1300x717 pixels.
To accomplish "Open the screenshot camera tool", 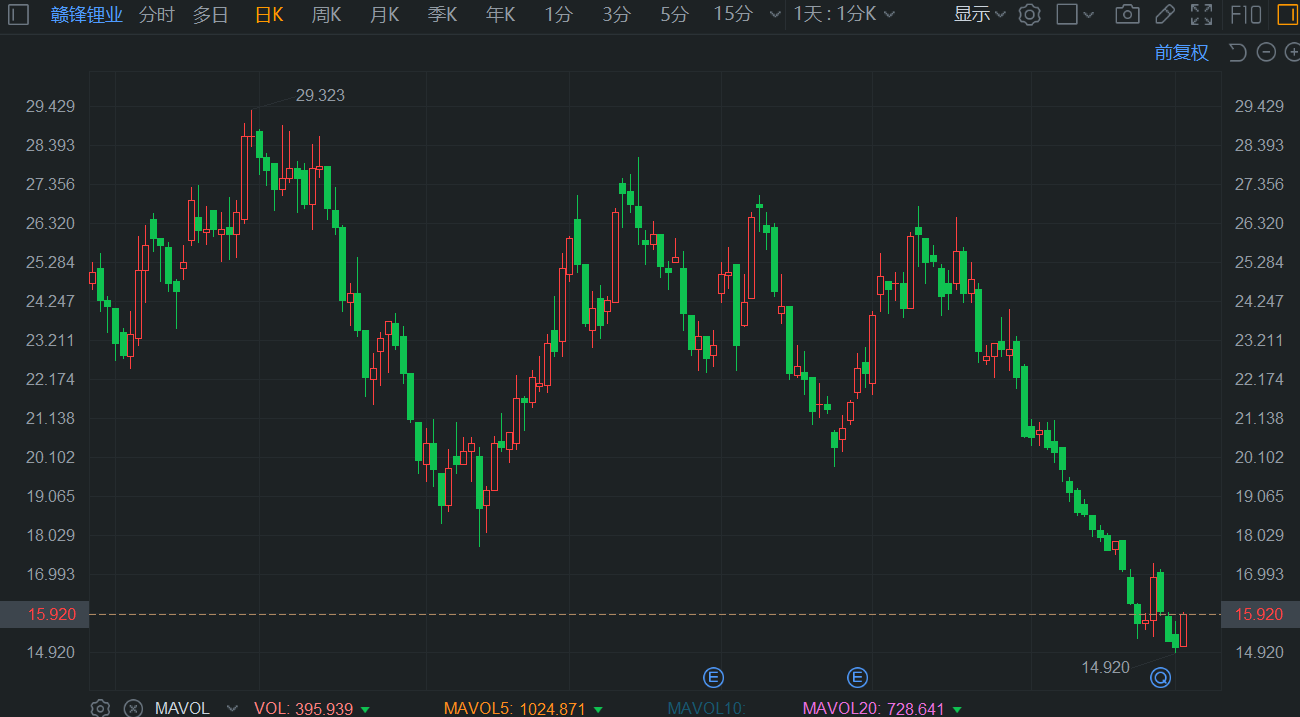I will pos(1127,15).
